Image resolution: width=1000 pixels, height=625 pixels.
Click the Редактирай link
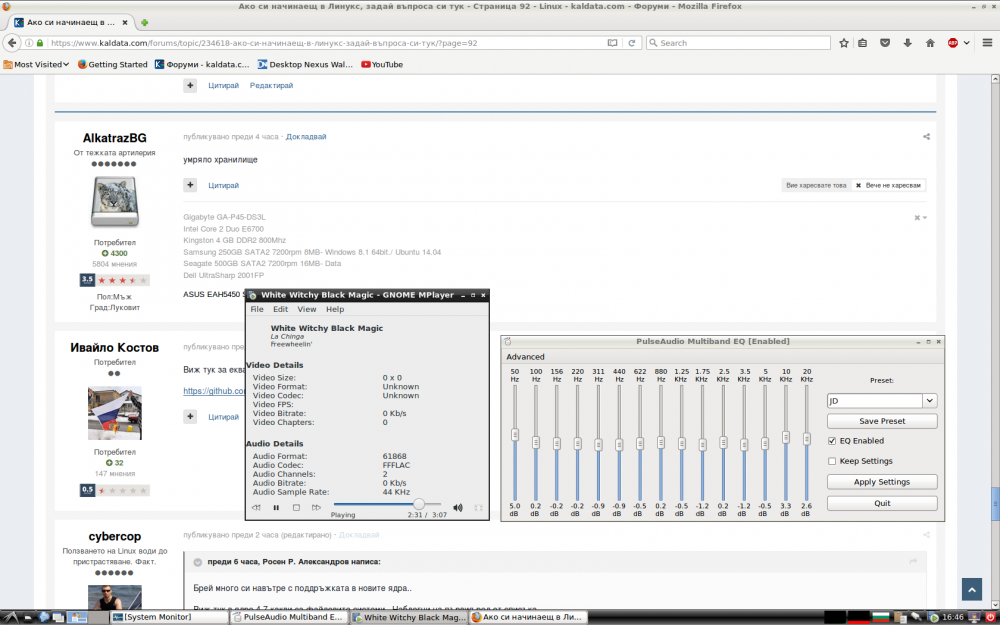271,85
